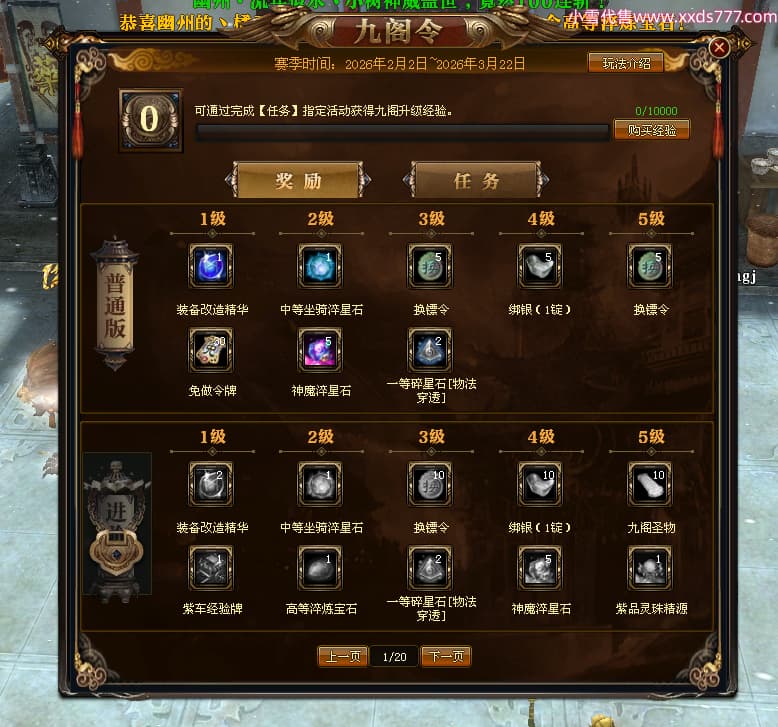This screenshot has width=778, height=727.
Task: Click 紫品灵珠精源 reward icon
Action: (650, 568)
